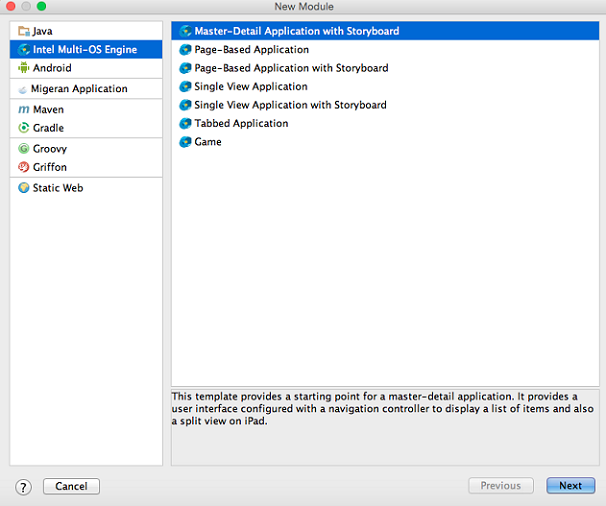Click the Java folder icon
The height and width of the screenshot is (506, 606).
click(x=24, y=31)
